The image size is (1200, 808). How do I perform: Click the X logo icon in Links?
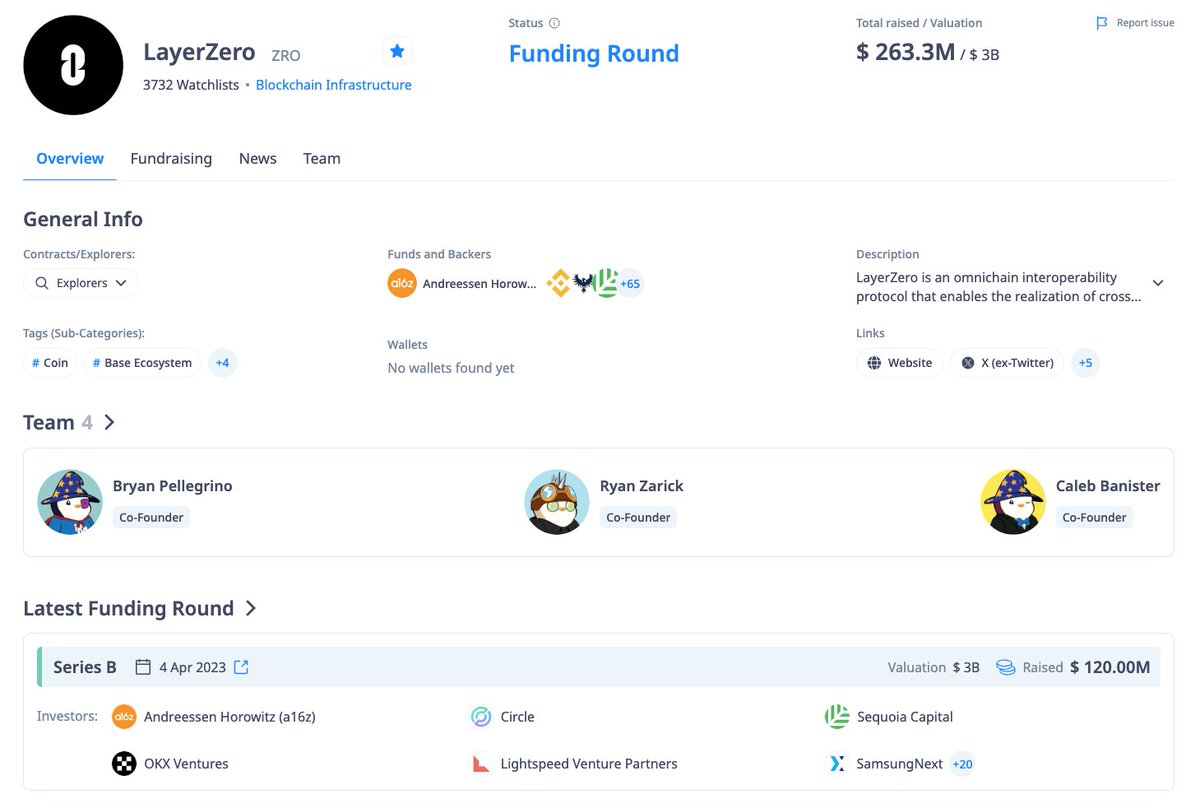pos(968,363)
